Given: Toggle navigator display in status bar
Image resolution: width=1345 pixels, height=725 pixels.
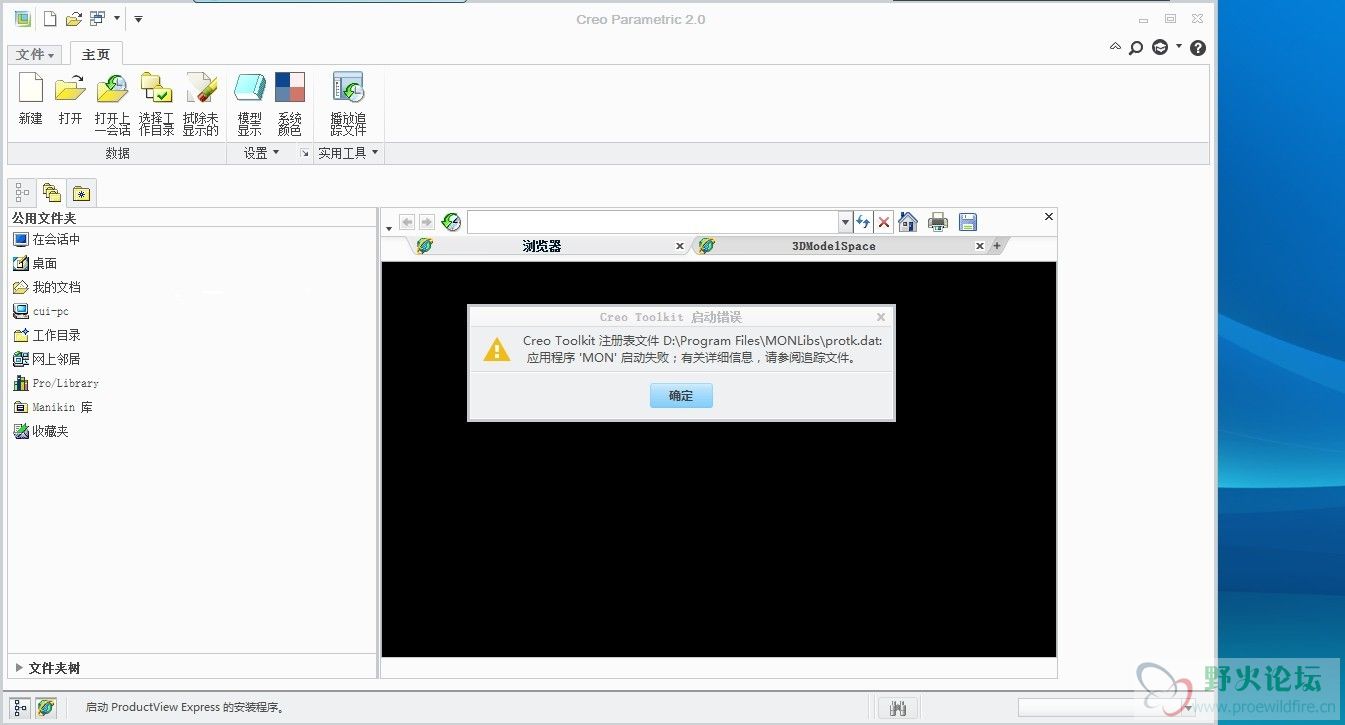Looking at the screenshot, I should pyautogui.click(x=21, y=707).
